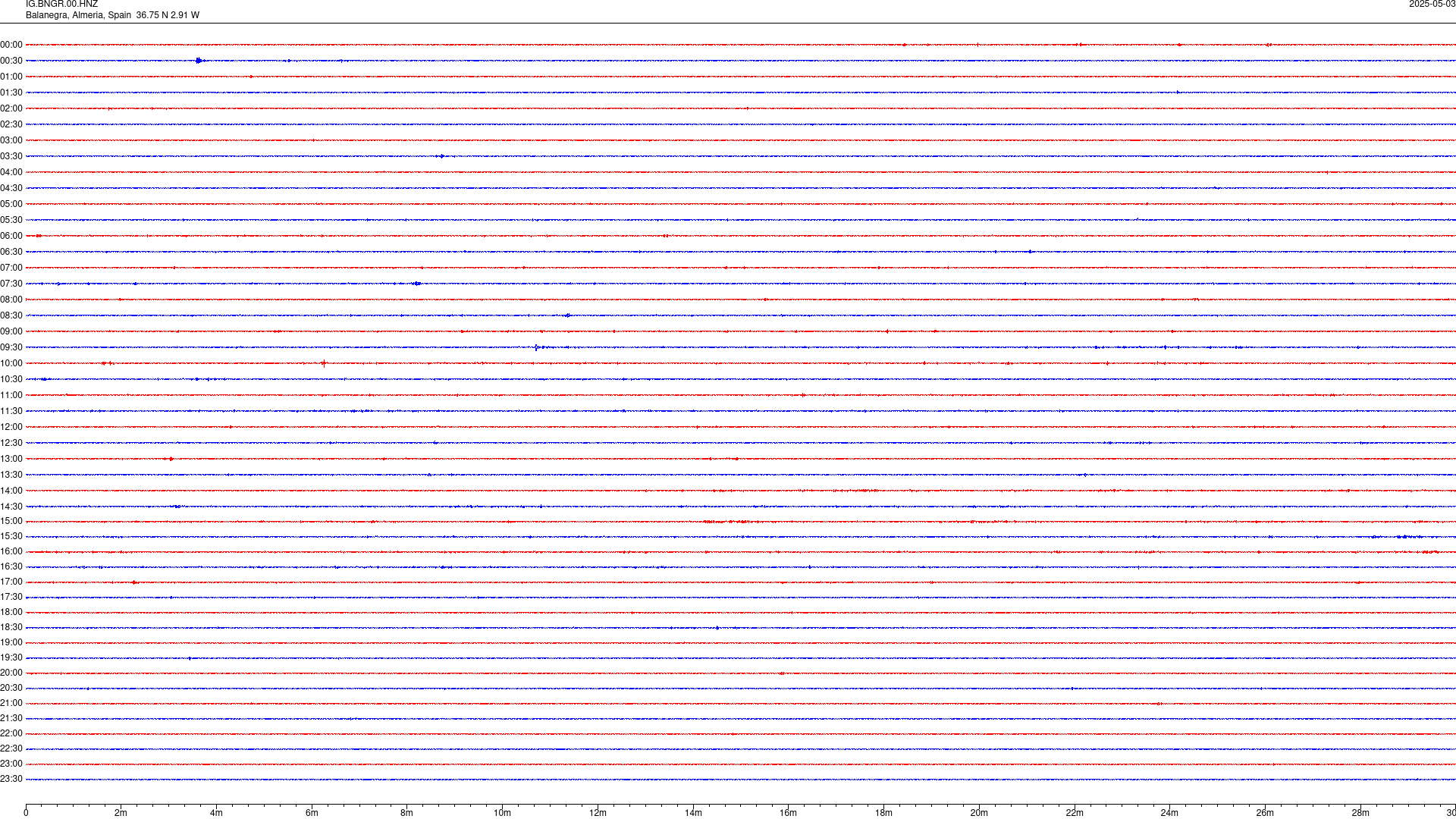1456x819 pixels.
Task: Click the 14m tick on the time axis
Action: 693,813
